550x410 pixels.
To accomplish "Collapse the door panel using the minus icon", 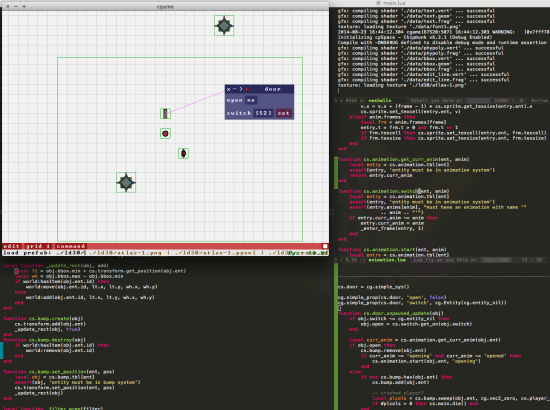I will point(235,89).
